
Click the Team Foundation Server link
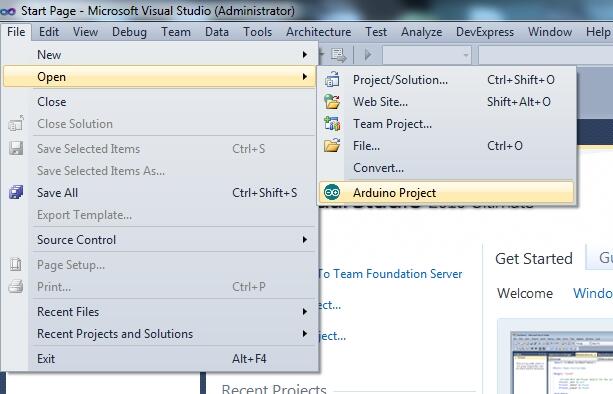click(x=390, y=274)
